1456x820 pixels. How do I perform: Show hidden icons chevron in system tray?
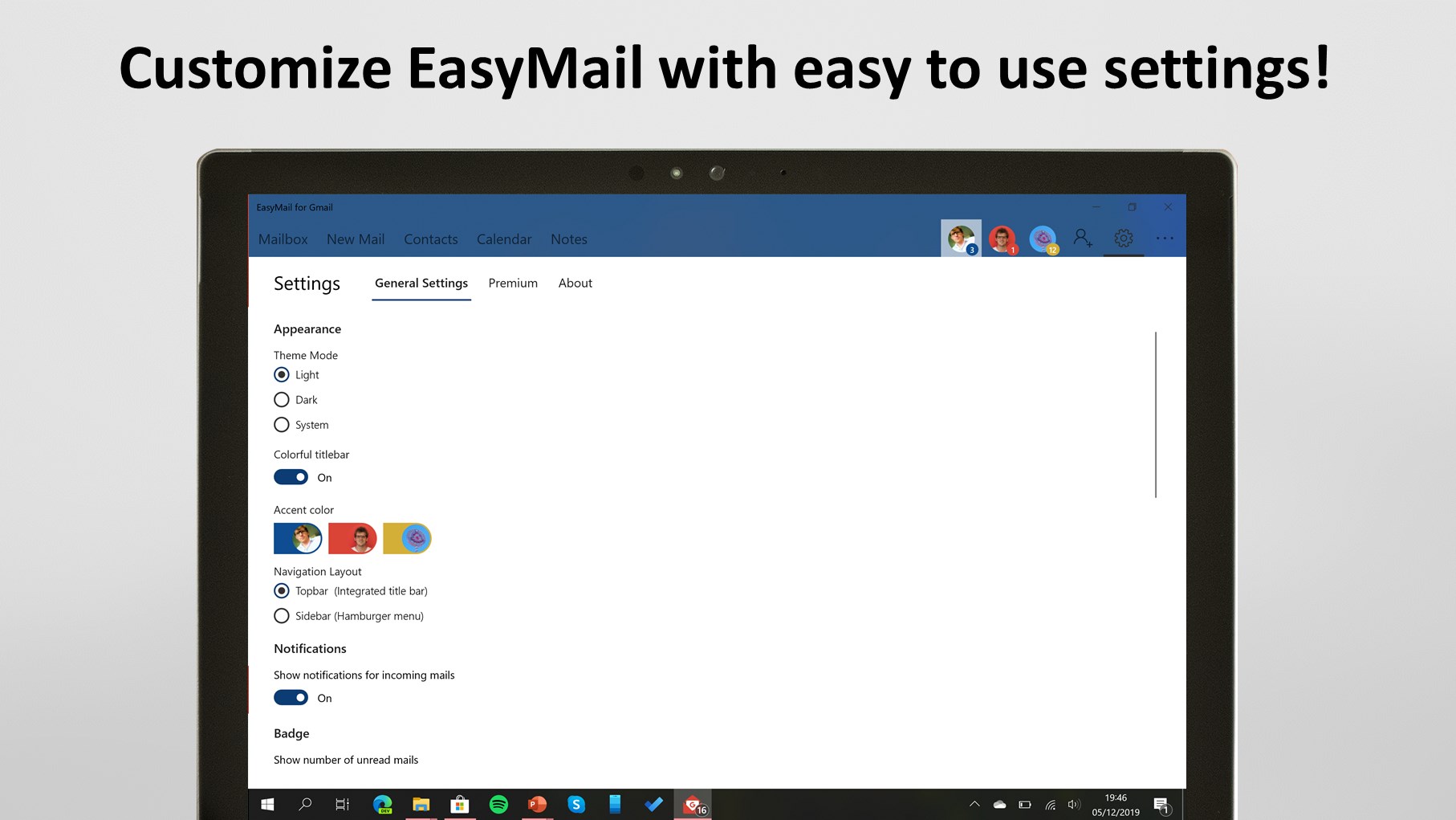(x=974, y=804)
